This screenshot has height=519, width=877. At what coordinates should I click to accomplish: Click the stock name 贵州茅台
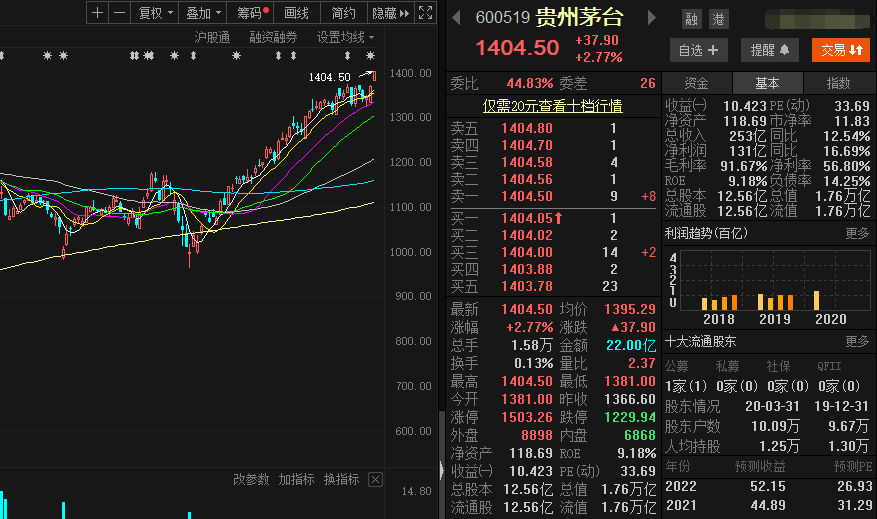(x=579, y=18)
